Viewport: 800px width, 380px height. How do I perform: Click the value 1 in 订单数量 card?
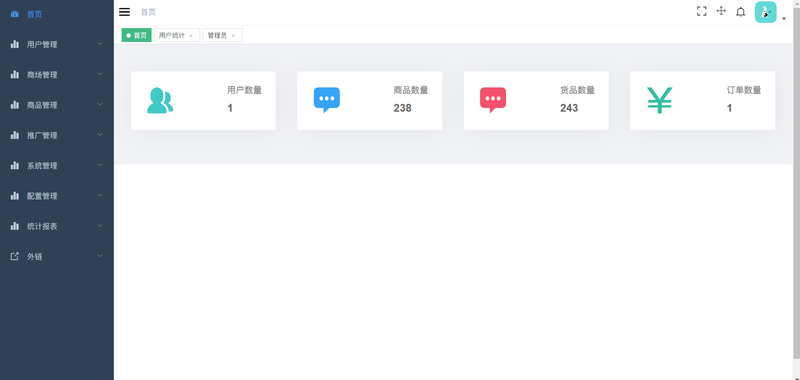pyautogui.click(x=730, y=108)
